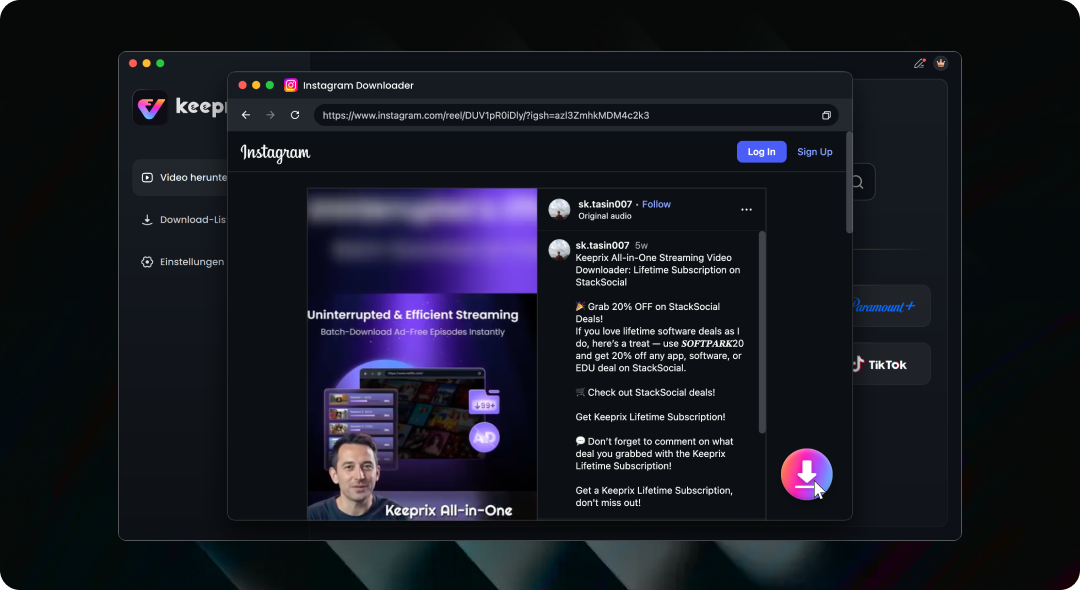Select the TikTok service tile

(891, 364)
